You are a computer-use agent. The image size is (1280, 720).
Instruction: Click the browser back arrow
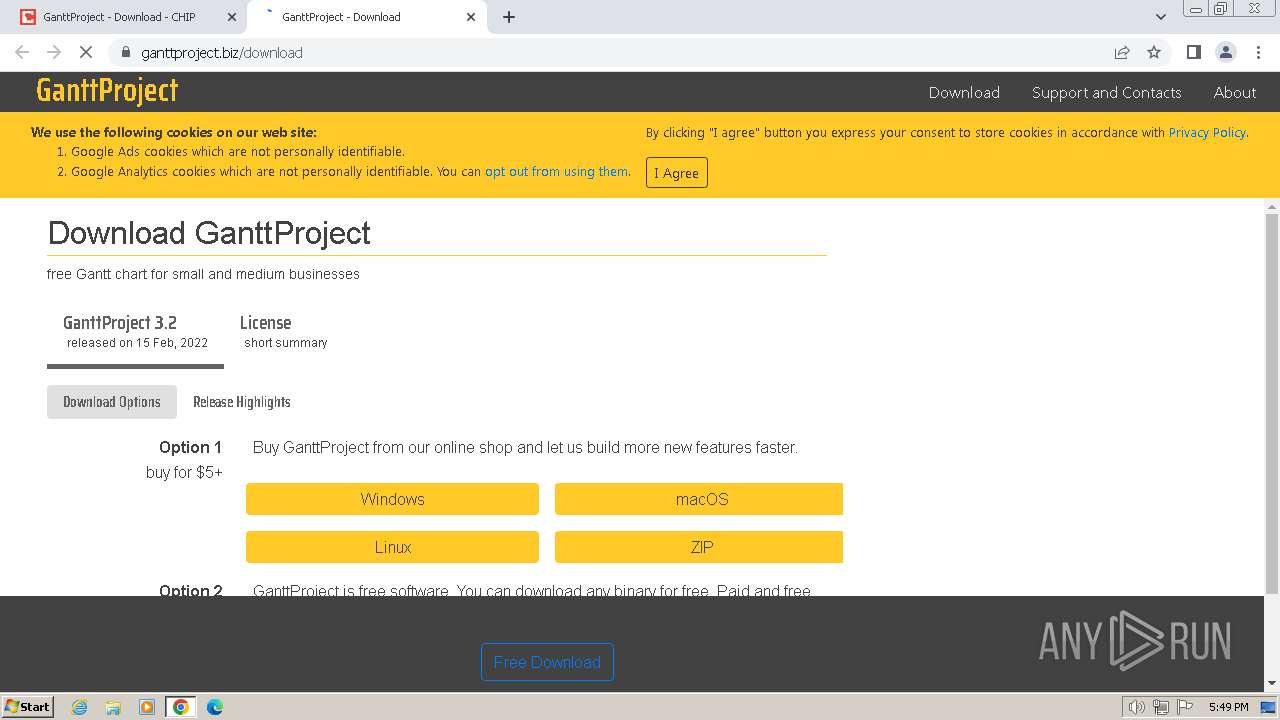click(x=22, y=52)
